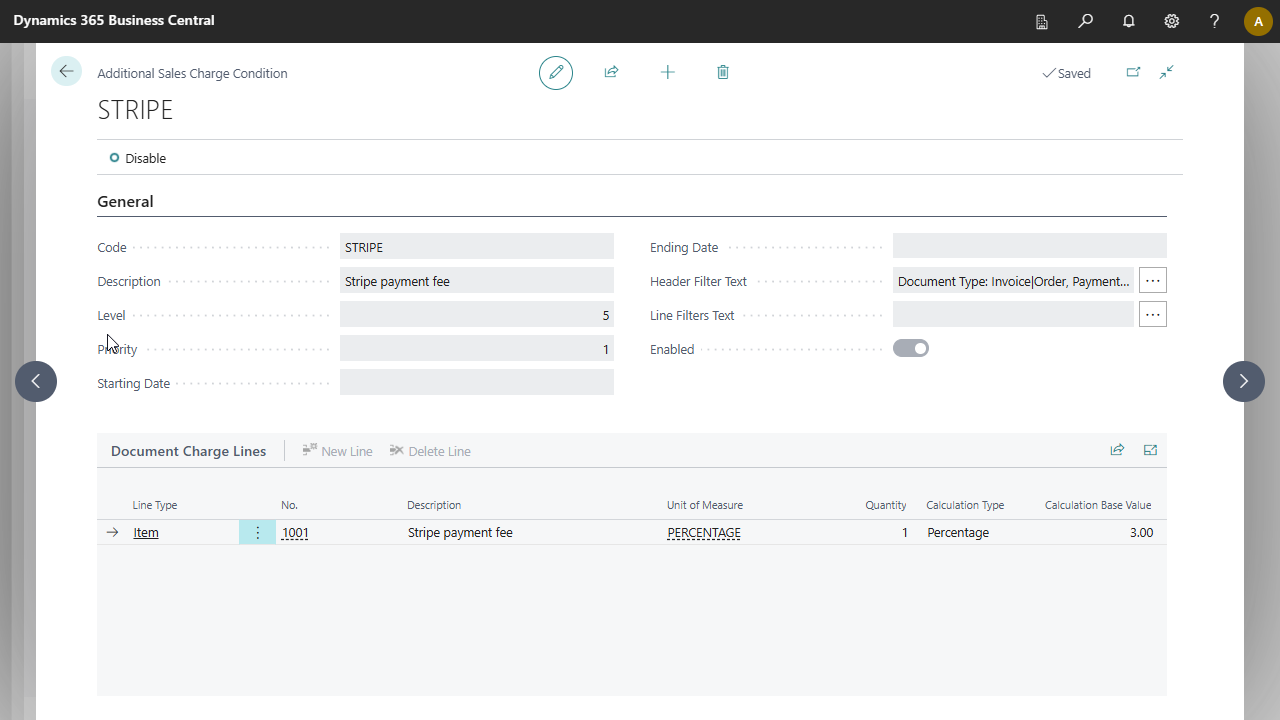
Task: Open the settings gear icon
Action: point(1172,21)
